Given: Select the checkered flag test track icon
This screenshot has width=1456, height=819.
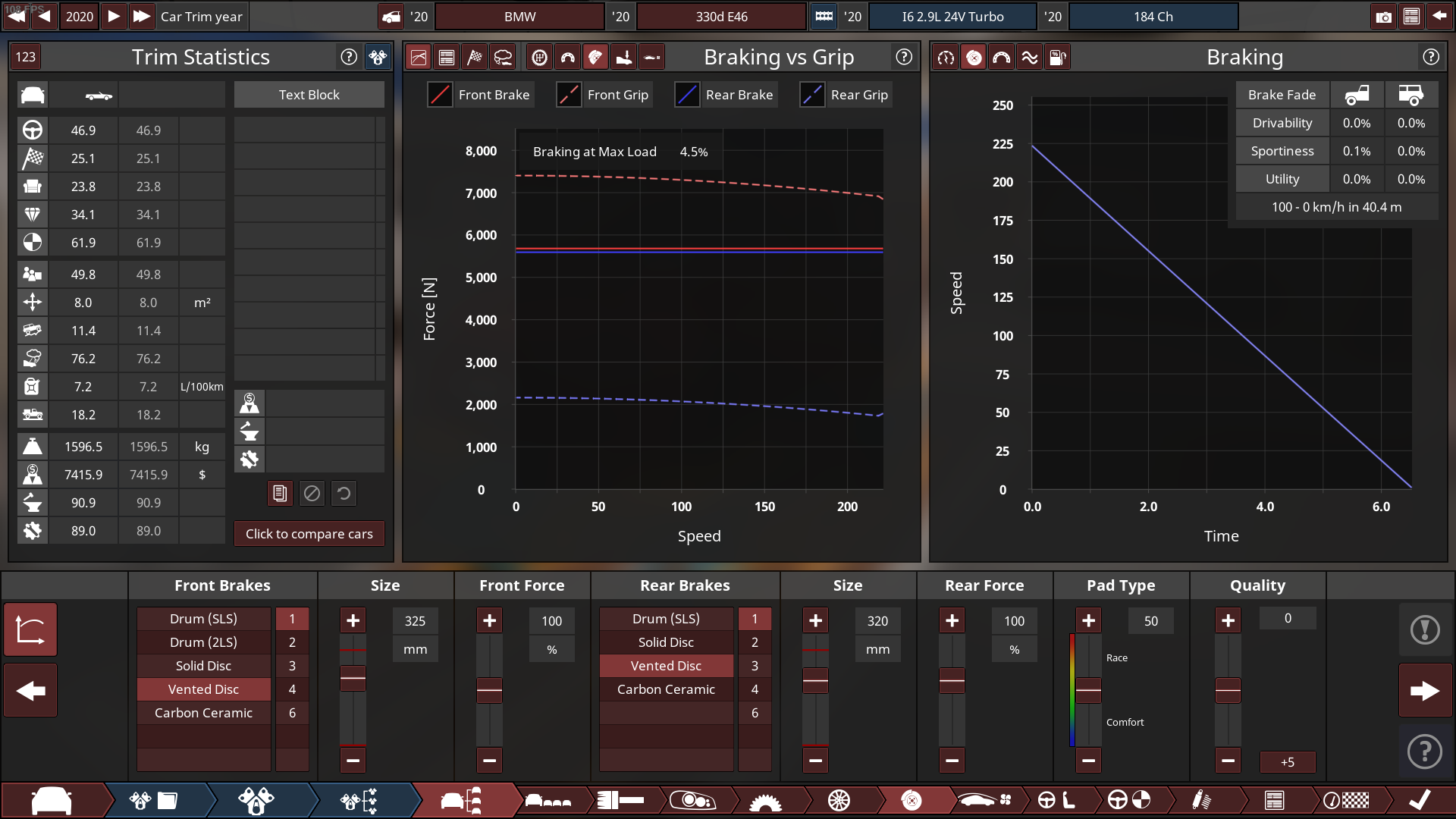Looking at the screenshot, I should point(475,57).
